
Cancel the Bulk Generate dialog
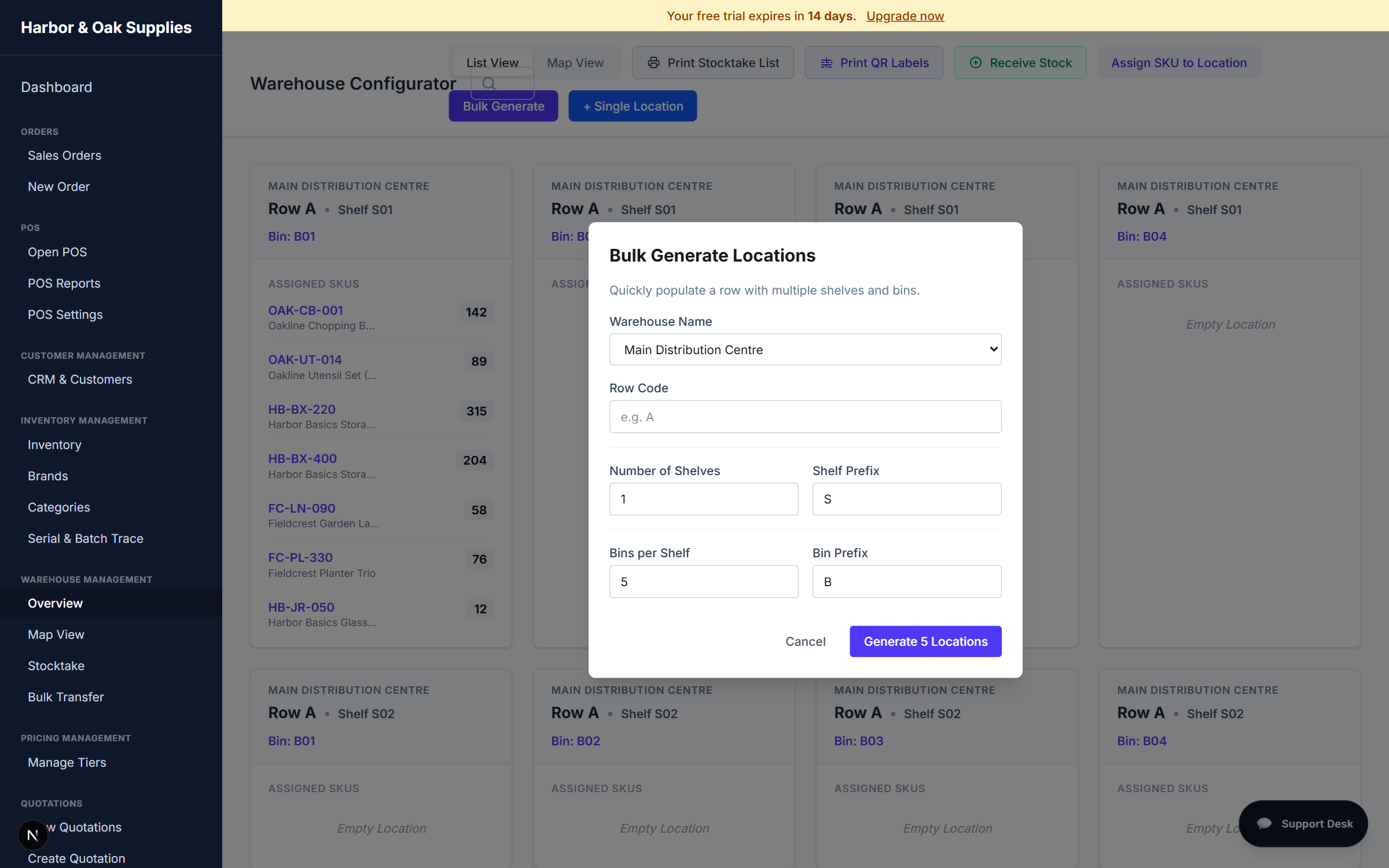pos(805,641)
